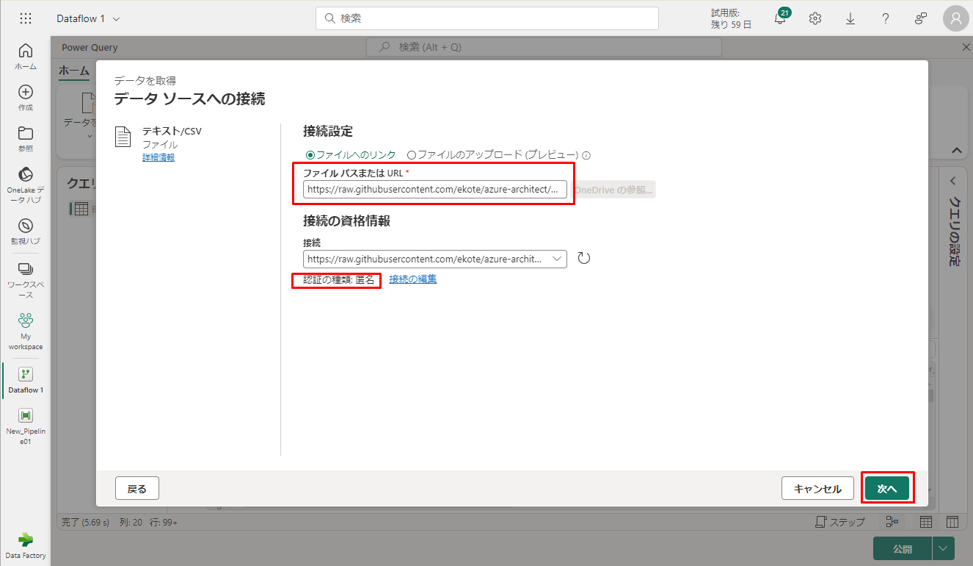Open the Edit connection (接続の編集) link
Screen dimensions: 973x566
tap(413, 279)
